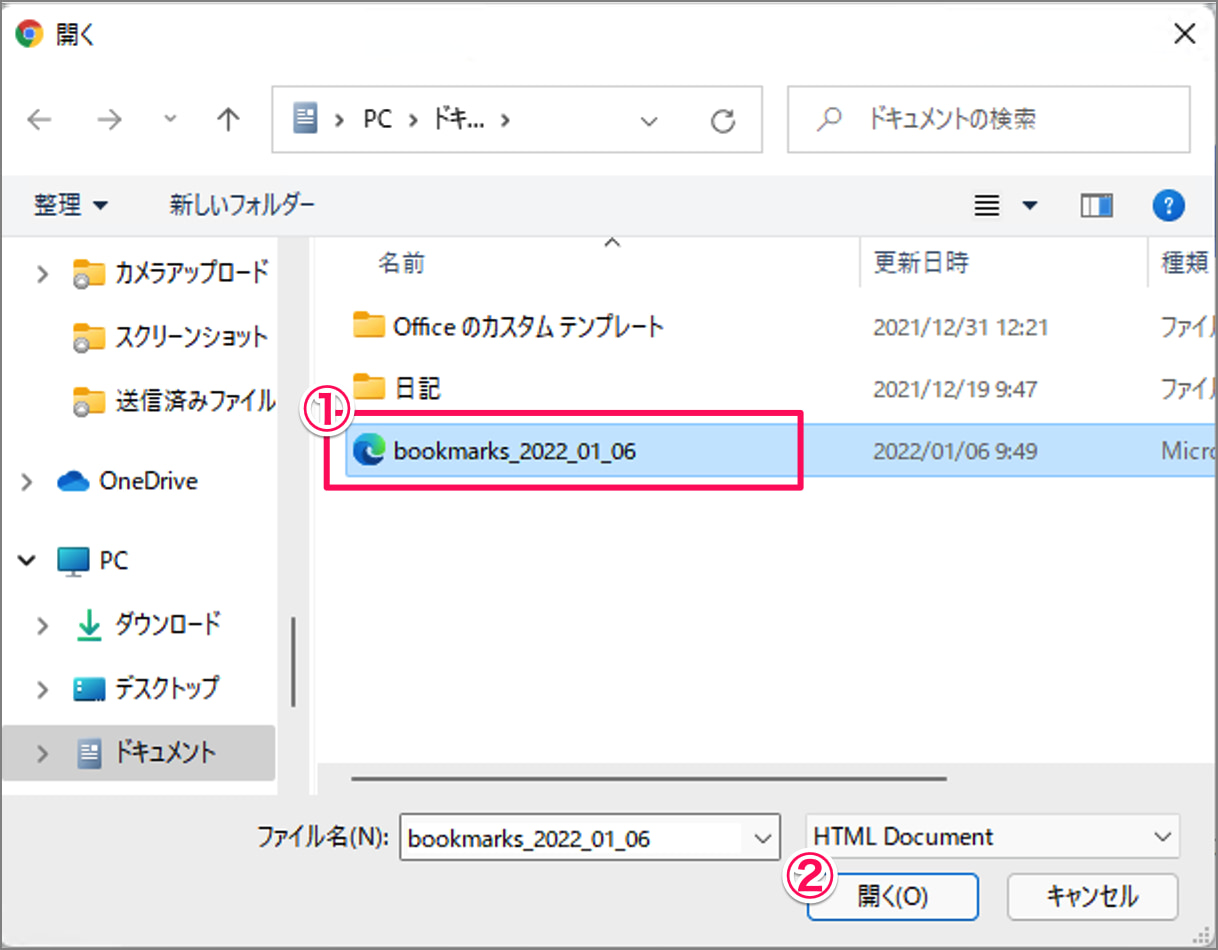Open the help question mark icon
Image resolution: width=1218 pixels, height=950 pixels.
1168,206
